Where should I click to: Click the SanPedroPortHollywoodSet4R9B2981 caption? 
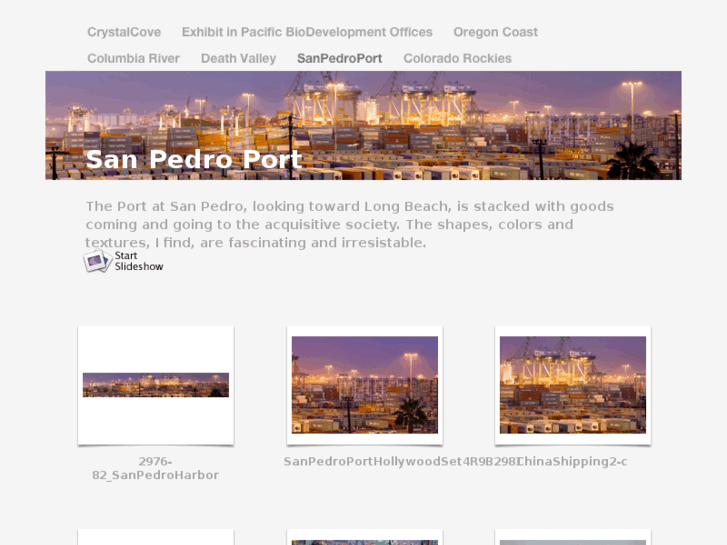point(401,462)
